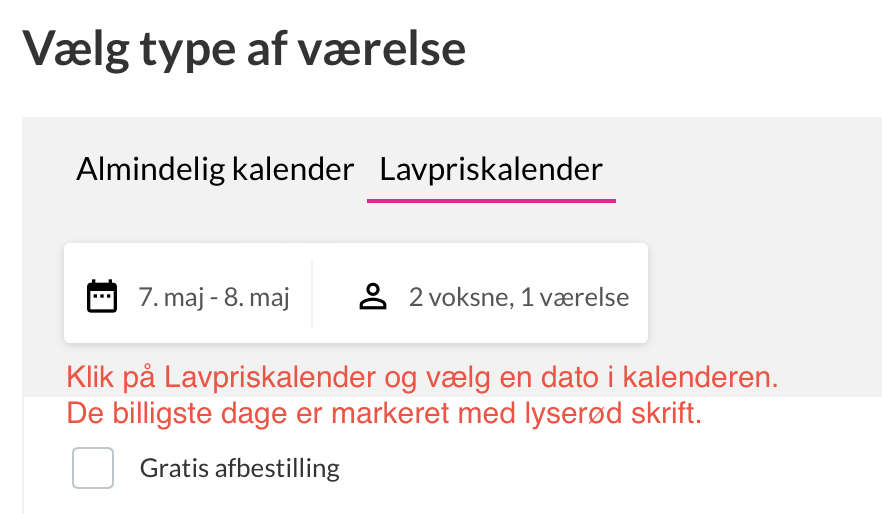
Task: Click the Gratis afbestilling label text
Action: 240,468
